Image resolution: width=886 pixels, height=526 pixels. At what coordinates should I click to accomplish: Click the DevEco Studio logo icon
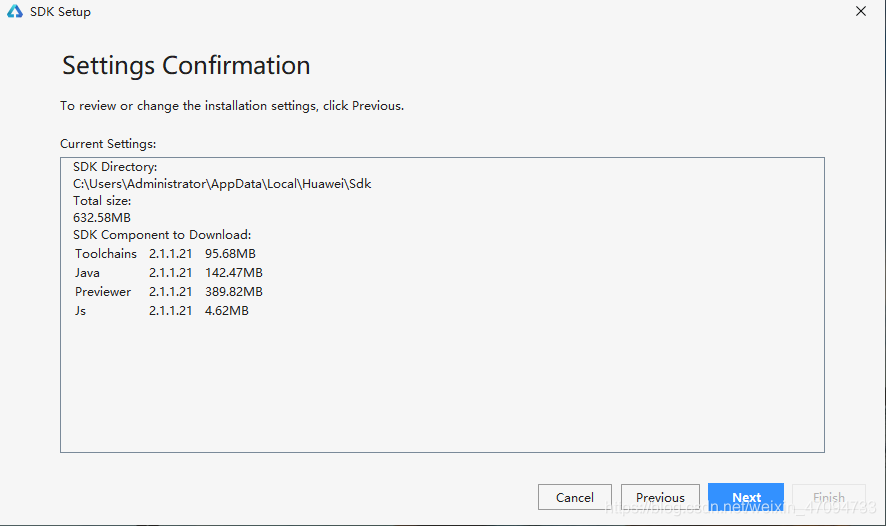15,11
